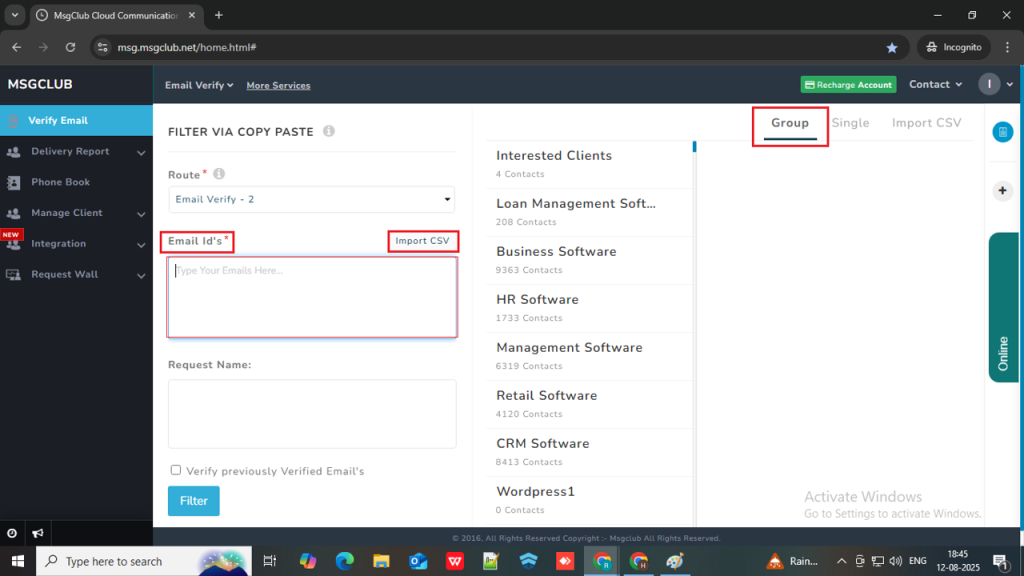Click the Manage Client sidebar icon

point(13,213)
